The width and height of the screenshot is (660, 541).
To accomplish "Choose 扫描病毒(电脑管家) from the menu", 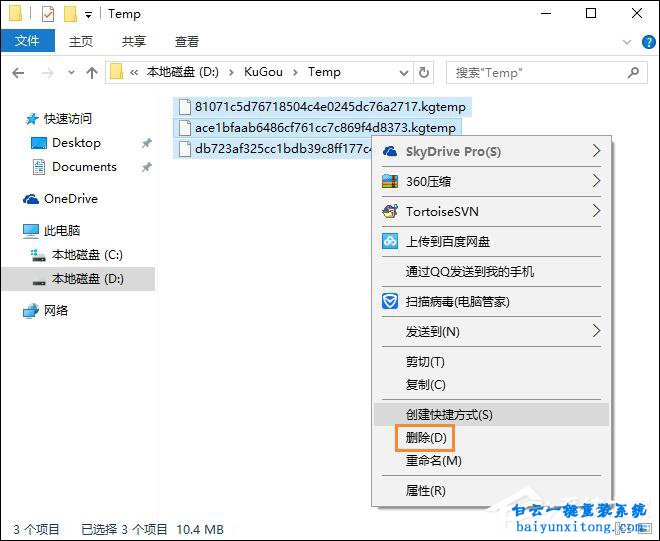I will pos(491,301).
